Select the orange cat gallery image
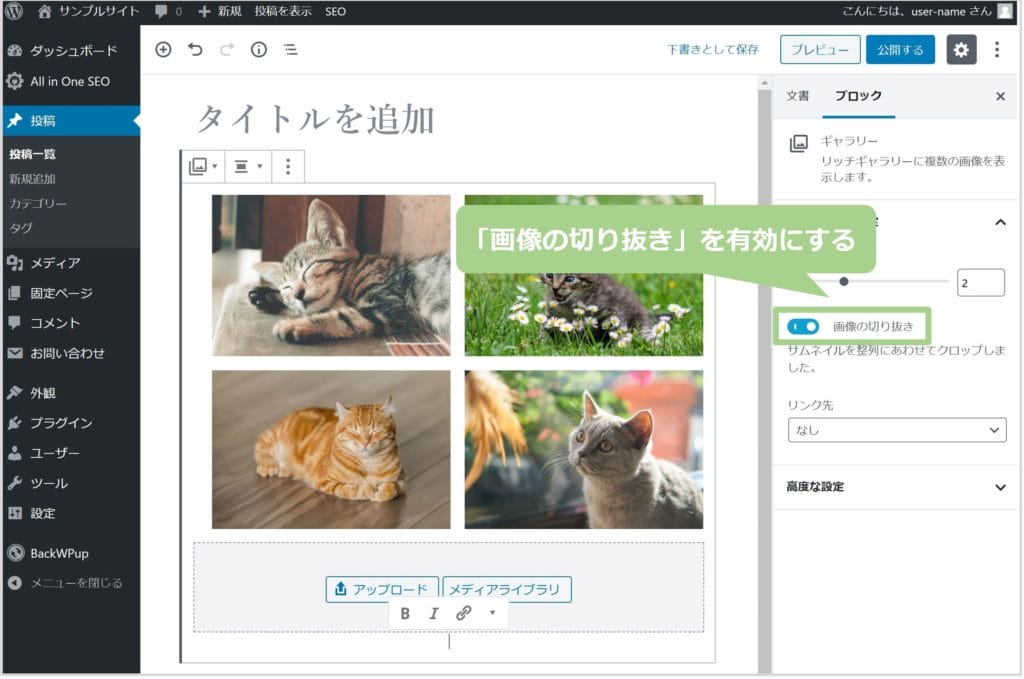 331,449
